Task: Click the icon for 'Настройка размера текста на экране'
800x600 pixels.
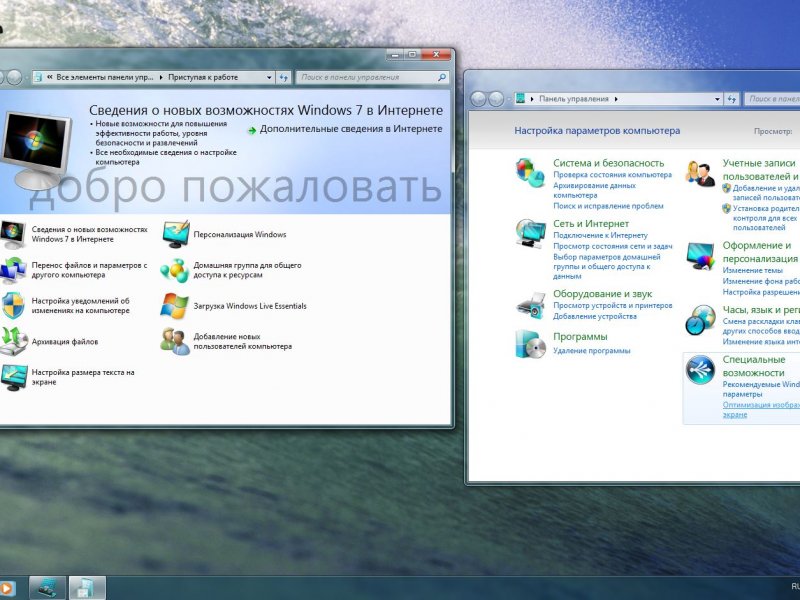Action: (14, 378)
